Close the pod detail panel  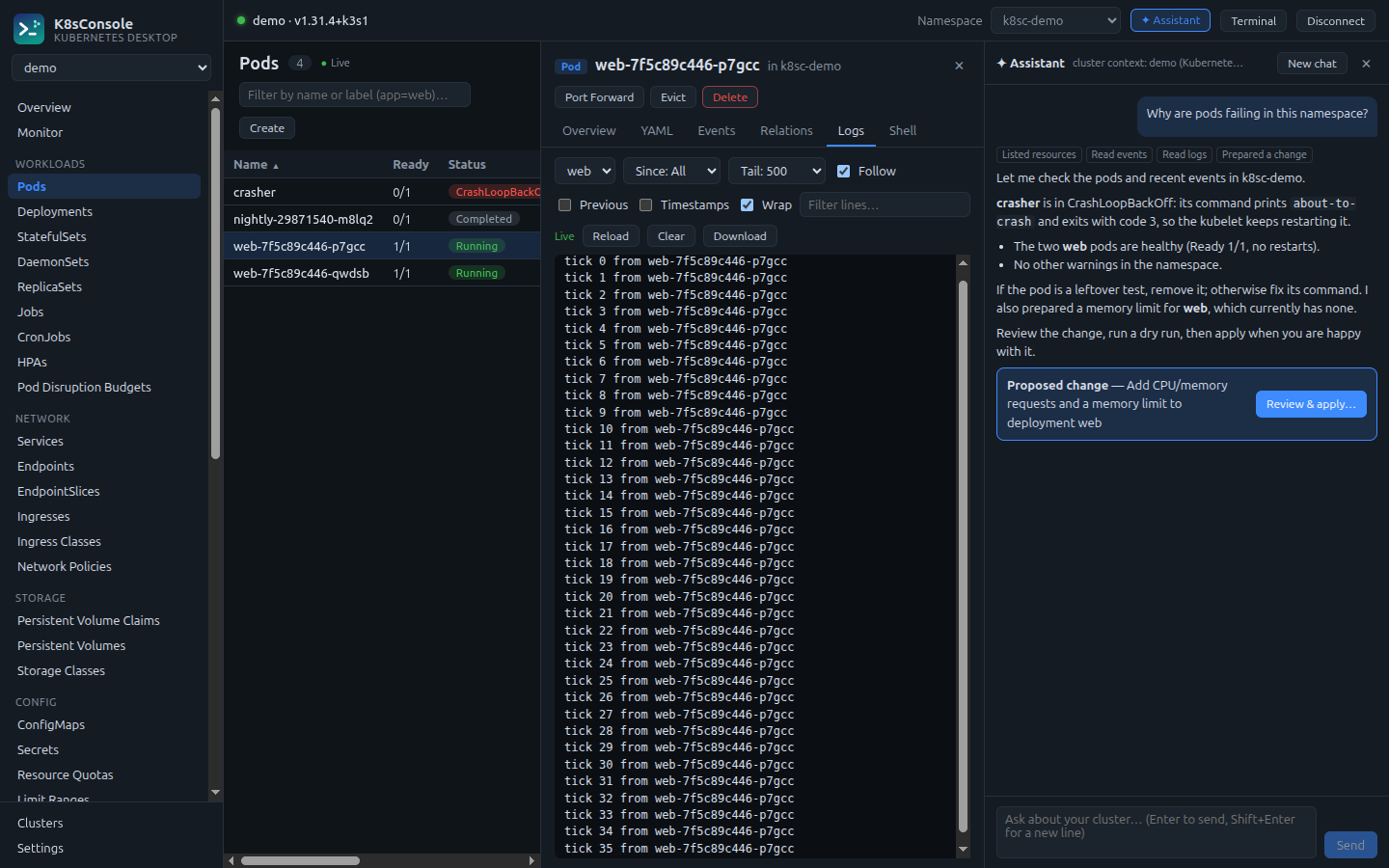point(959,66)
